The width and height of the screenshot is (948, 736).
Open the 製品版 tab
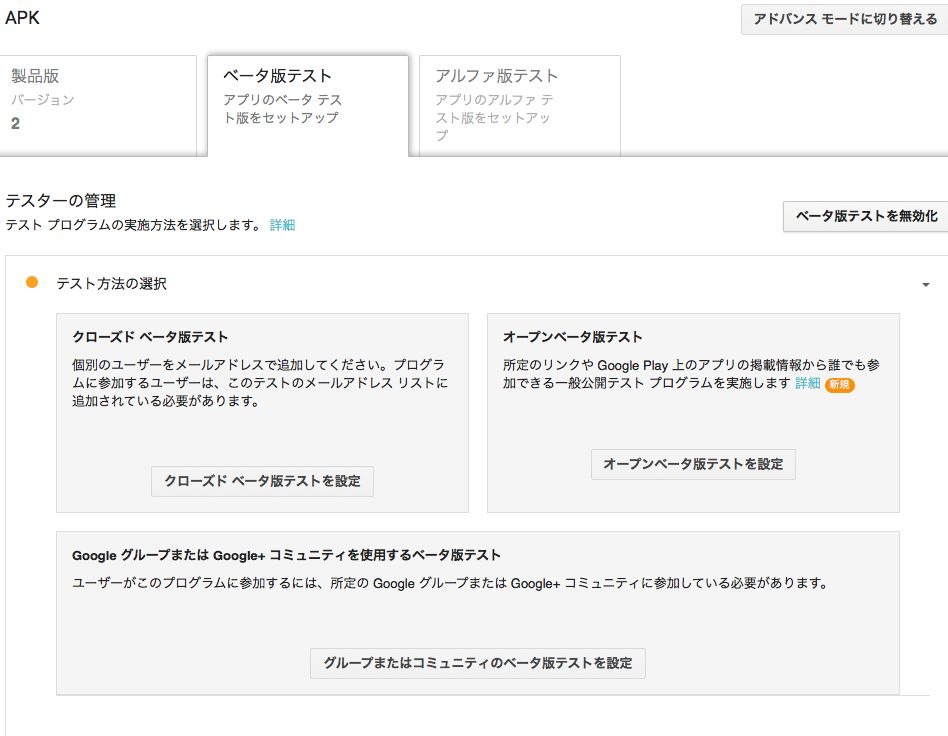(x=97, y=105)
